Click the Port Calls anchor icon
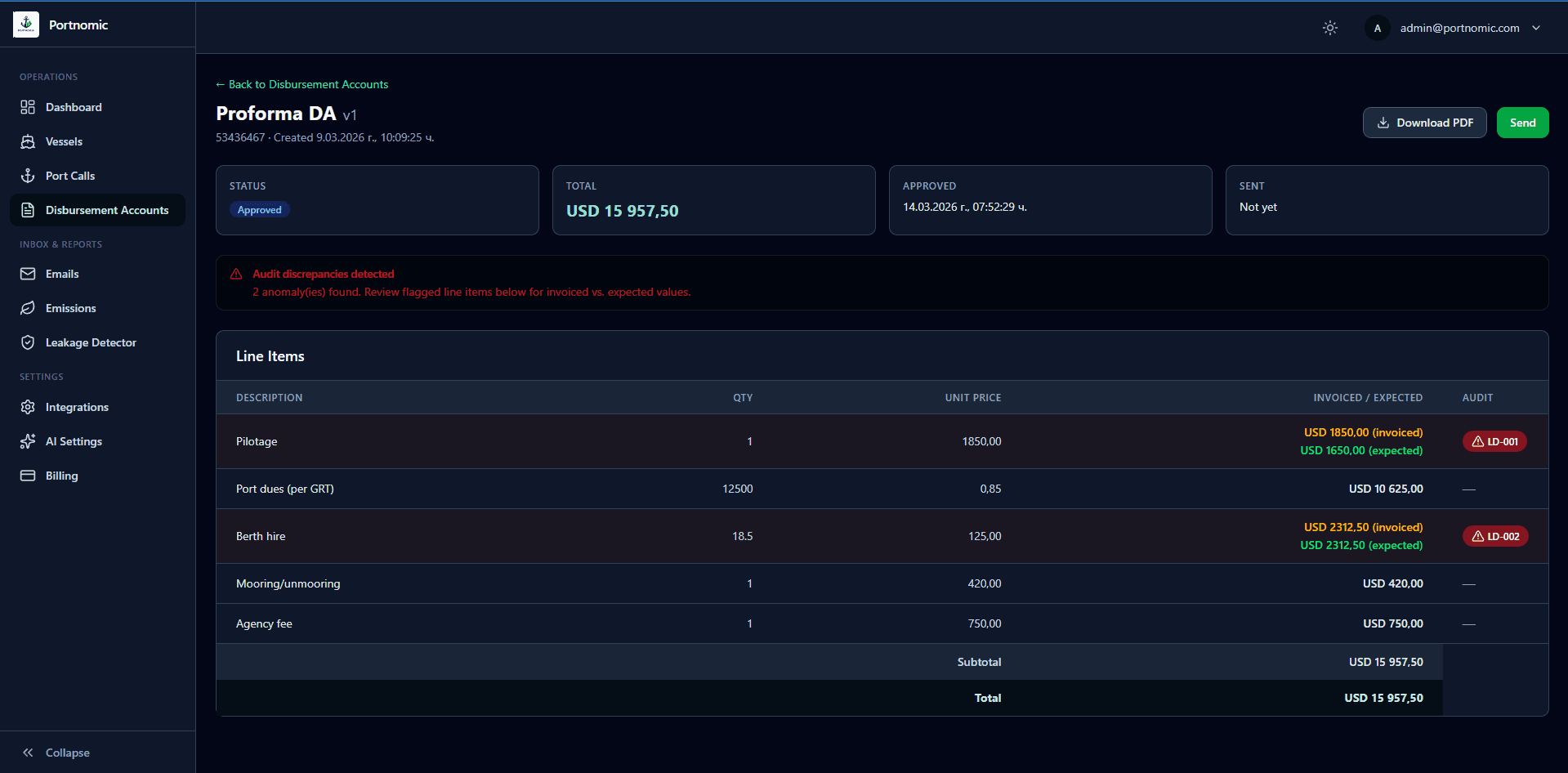1568x773 pixels. click(x=28, y=176)
